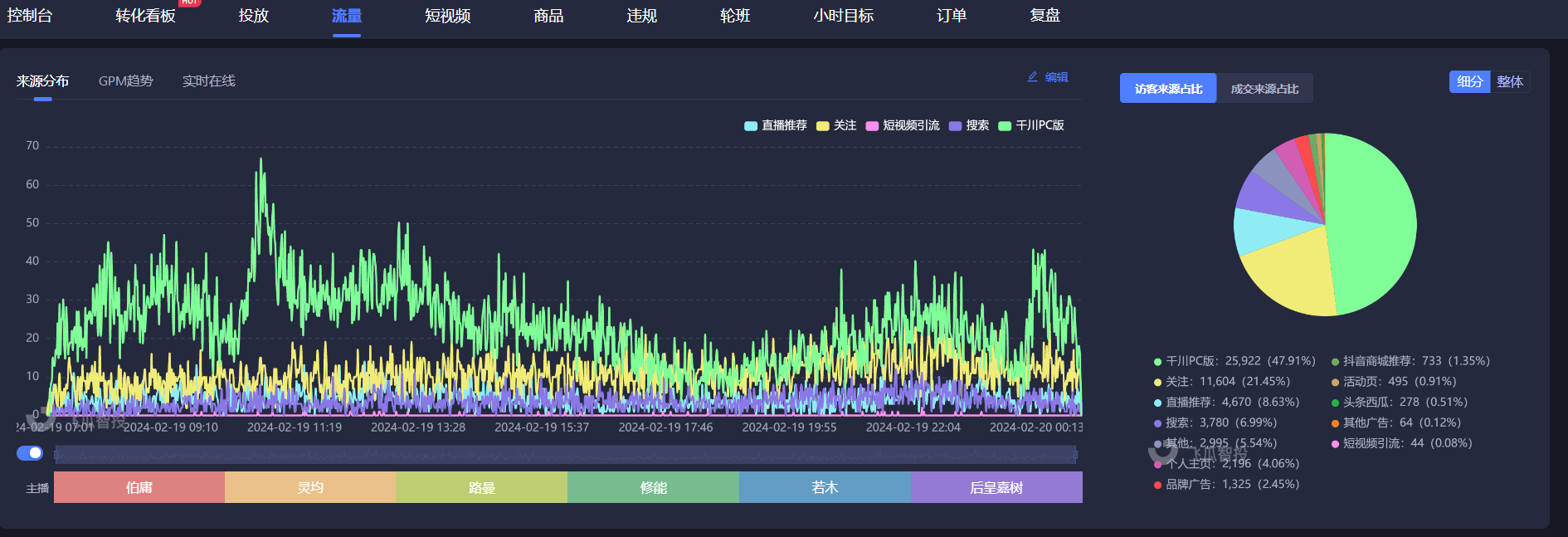The image size is (1568, 537).
Task: Switch off the 主播 timeline toggle
Action: [30, 453]
